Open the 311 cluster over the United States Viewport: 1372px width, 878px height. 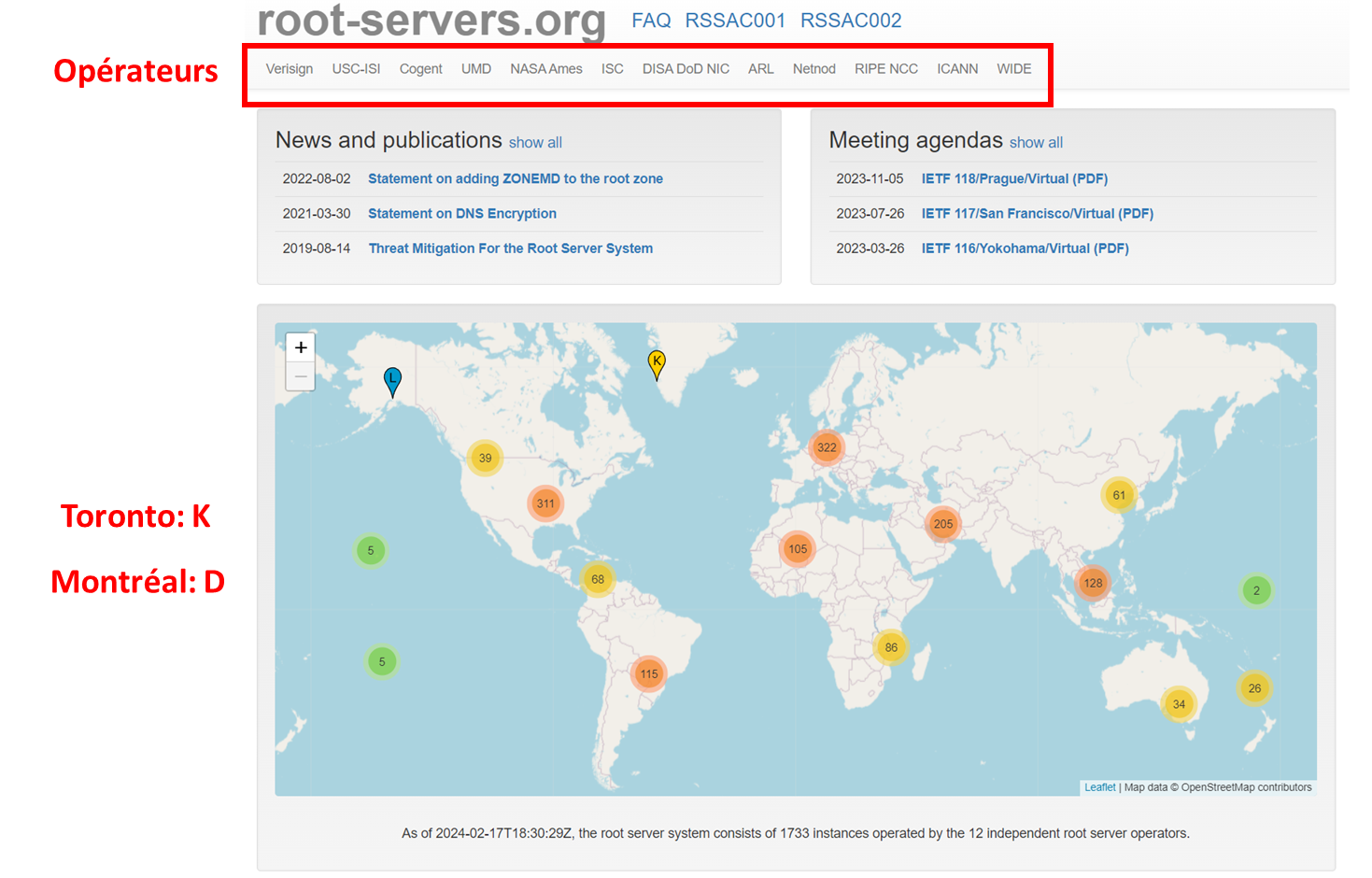(545, 503)
